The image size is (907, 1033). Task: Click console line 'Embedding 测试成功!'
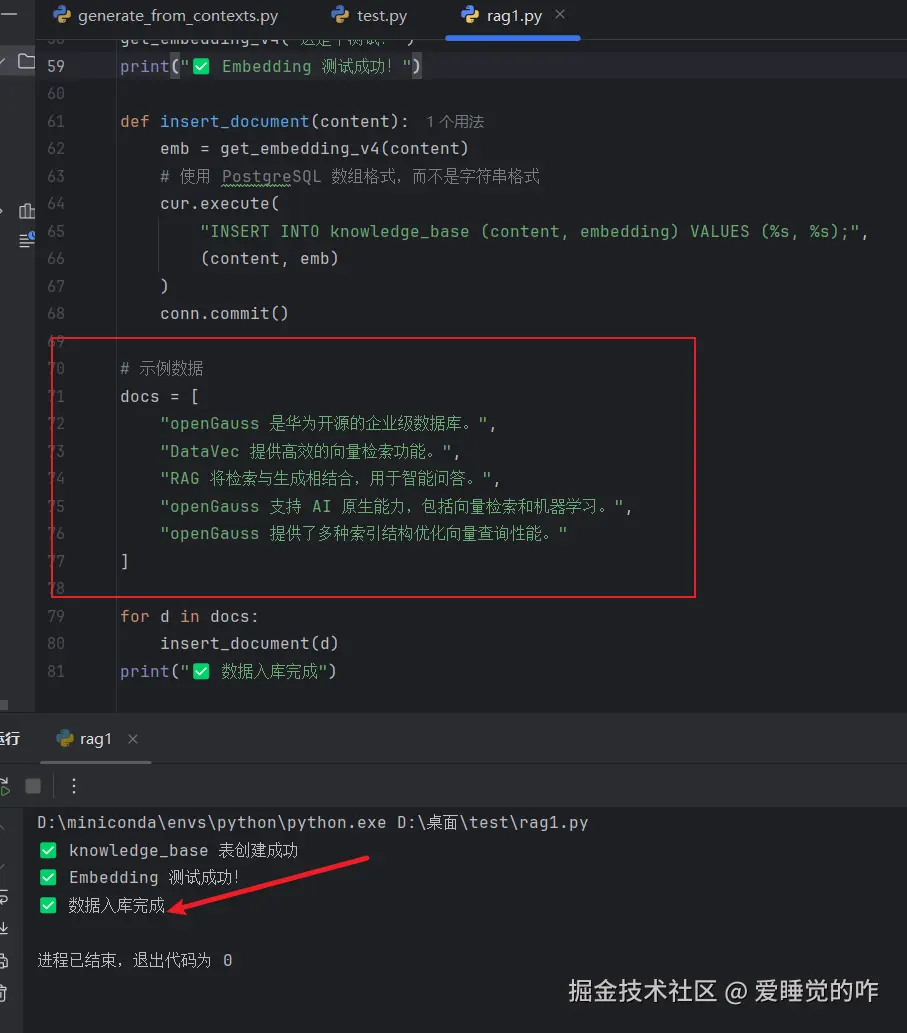pos(140,878)
